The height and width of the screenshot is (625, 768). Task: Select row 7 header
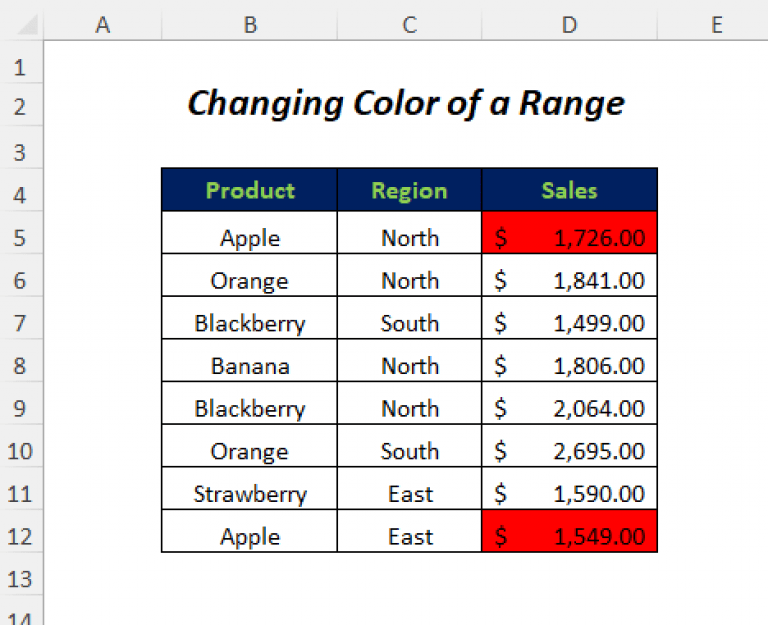pos(21,318)
